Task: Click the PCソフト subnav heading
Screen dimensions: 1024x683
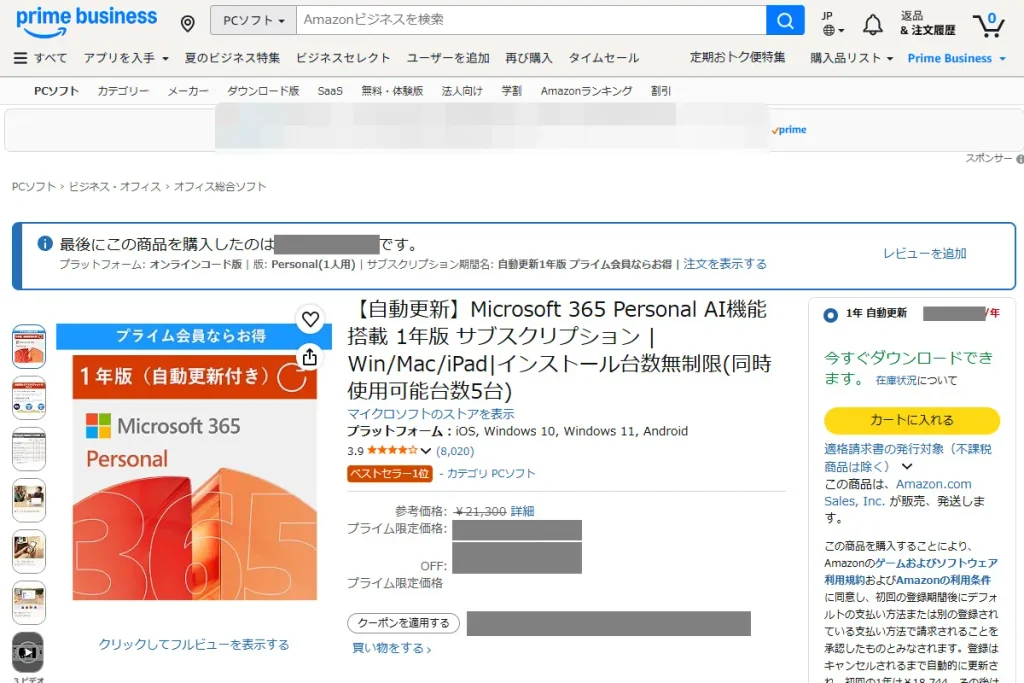Action: (x=57, y=91)
